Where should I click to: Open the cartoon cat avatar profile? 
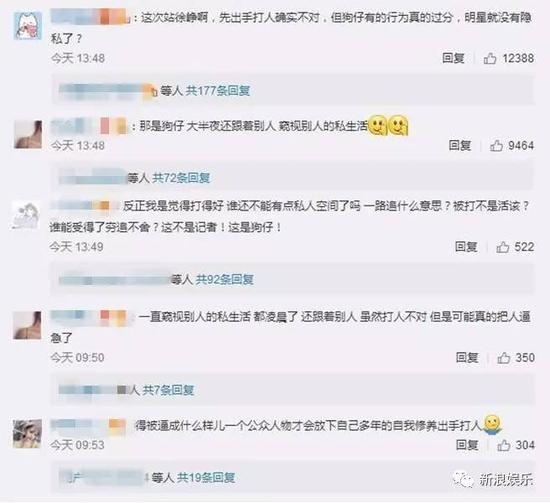click(x=28, y=26)
